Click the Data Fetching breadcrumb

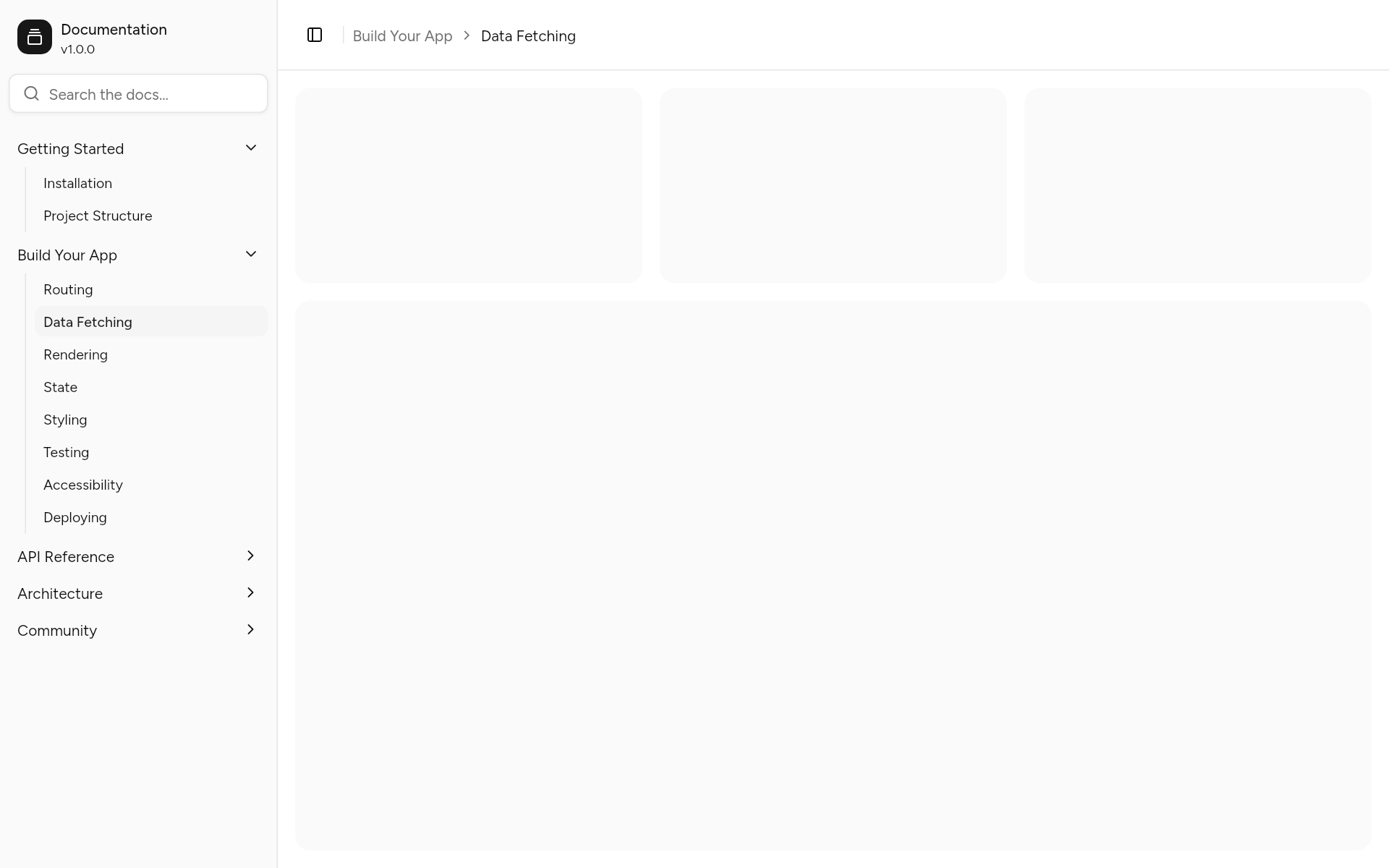[528, 35]
